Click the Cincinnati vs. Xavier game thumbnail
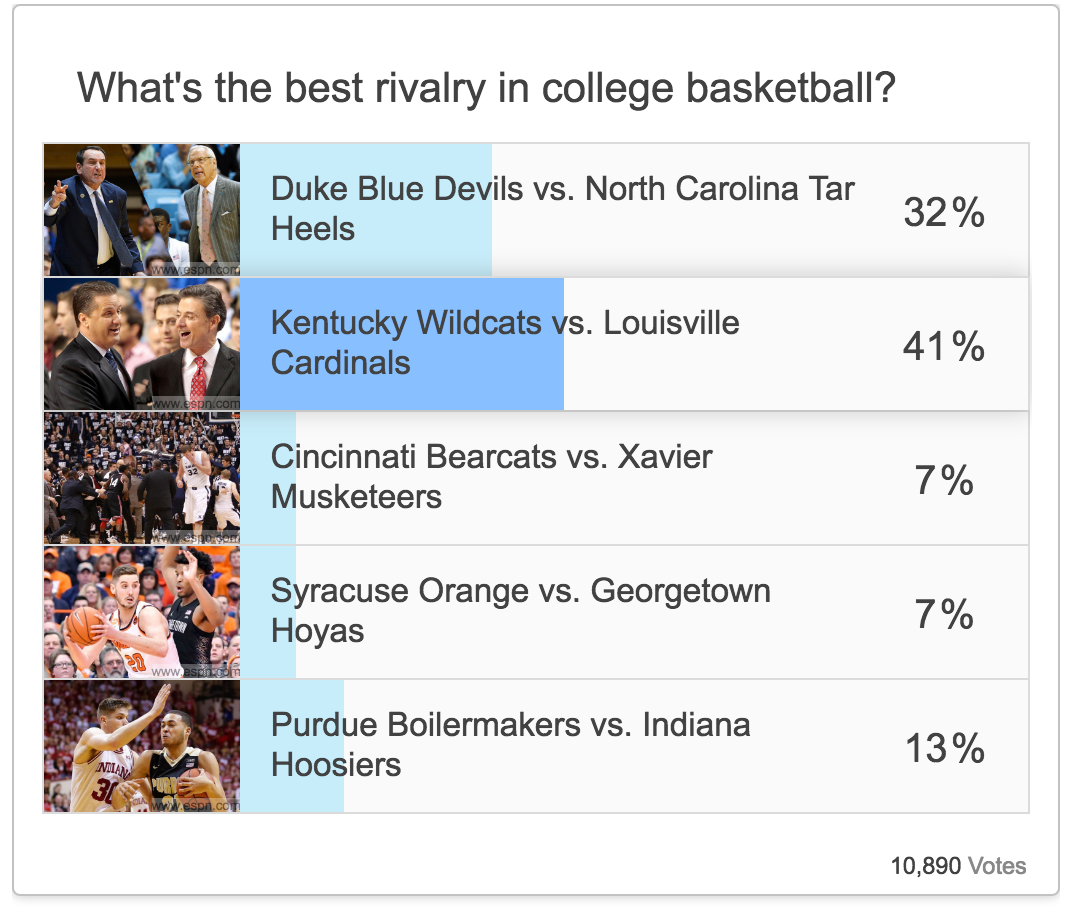1076x918 pixels. [141, 478]
